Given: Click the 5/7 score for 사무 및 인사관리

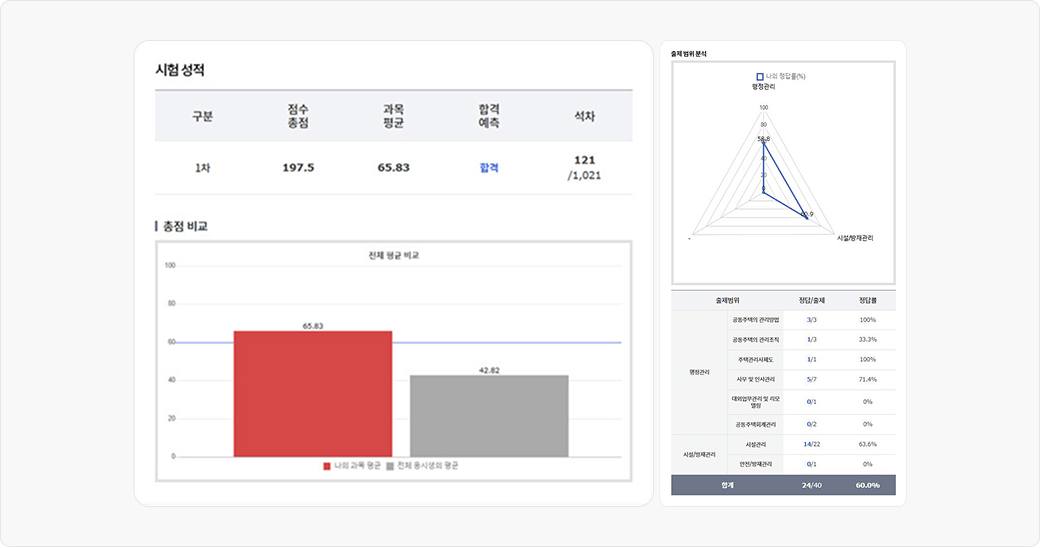Looking at the screenshot, I should click(x=812, y=379).
